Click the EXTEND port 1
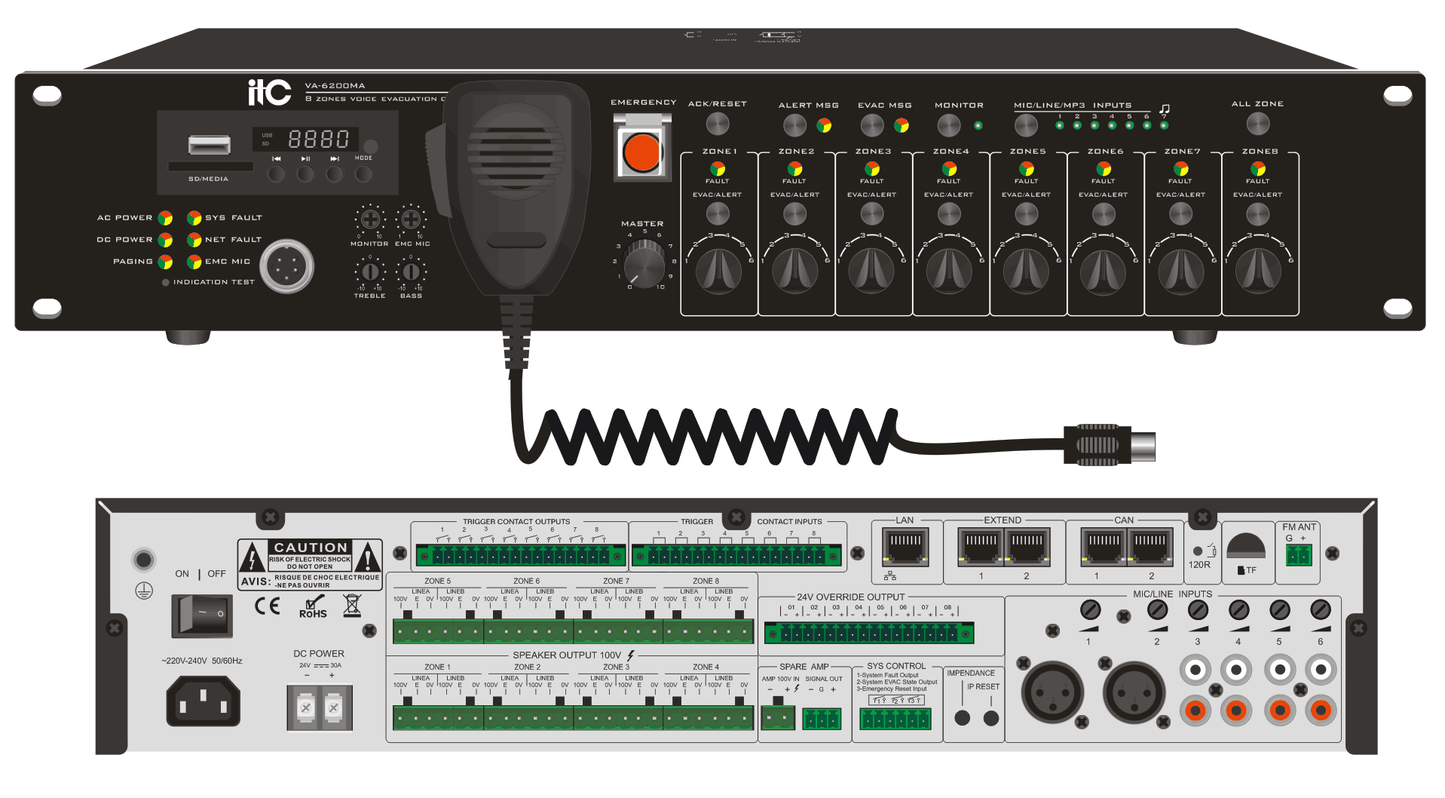Image resolution: width=1445 pixels, height=798 pixels. pos(981,547)
